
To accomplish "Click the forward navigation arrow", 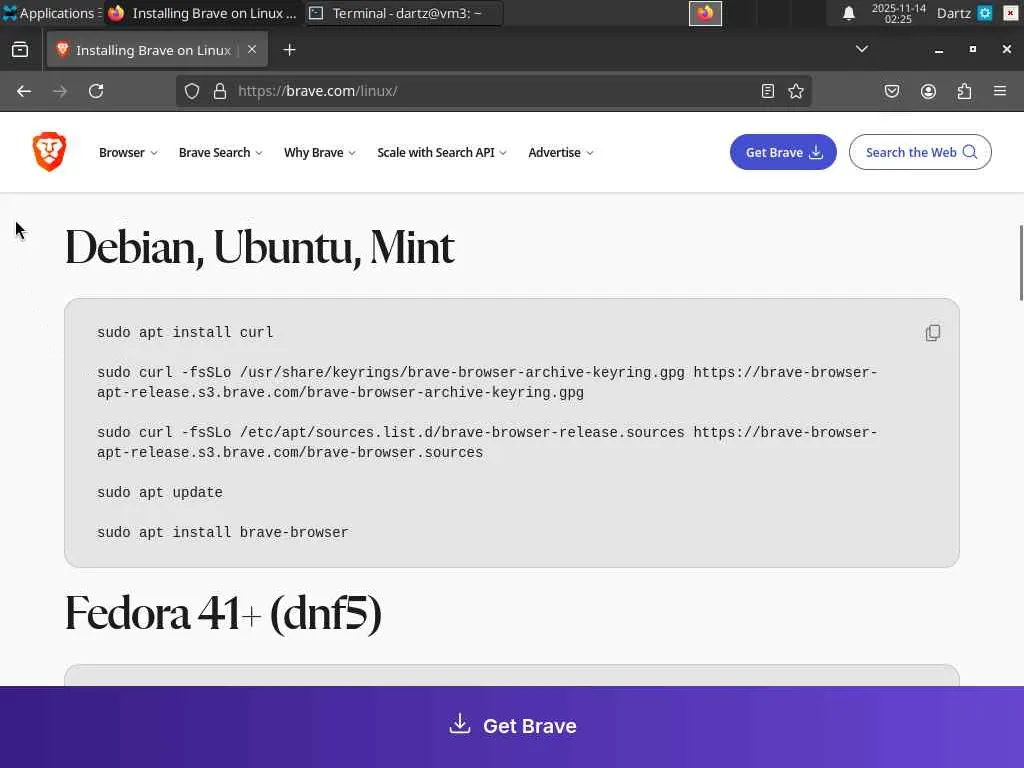I will 60,91.
